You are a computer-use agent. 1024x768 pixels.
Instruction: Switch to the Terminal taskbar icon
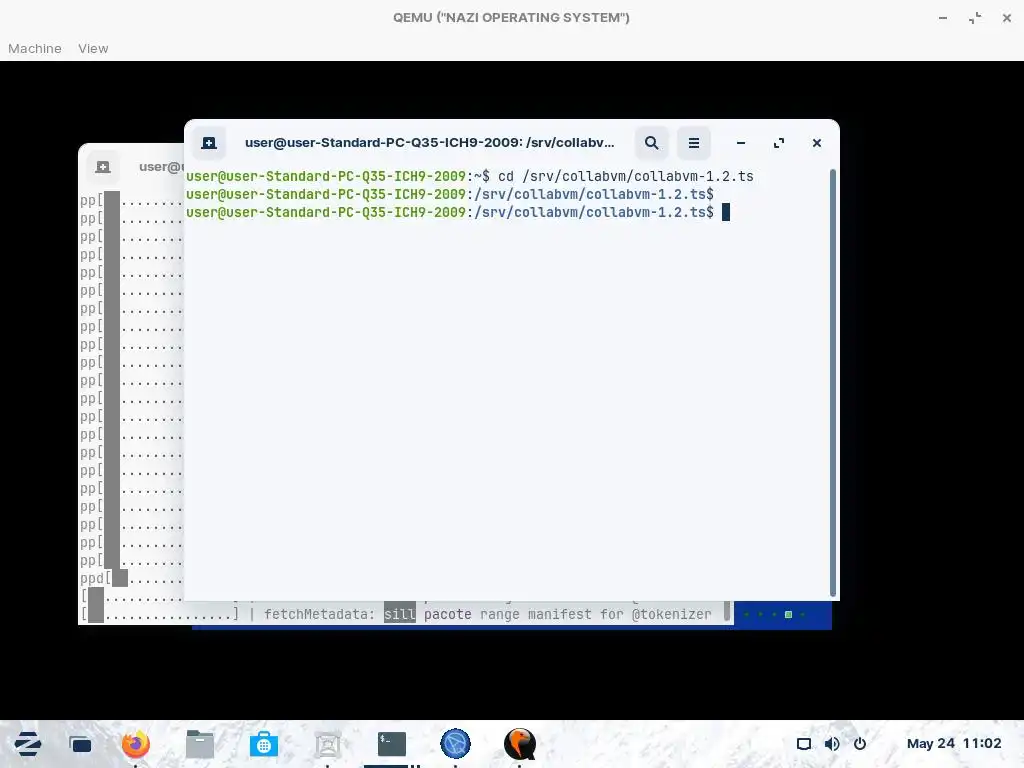click(x=392, y=744)
